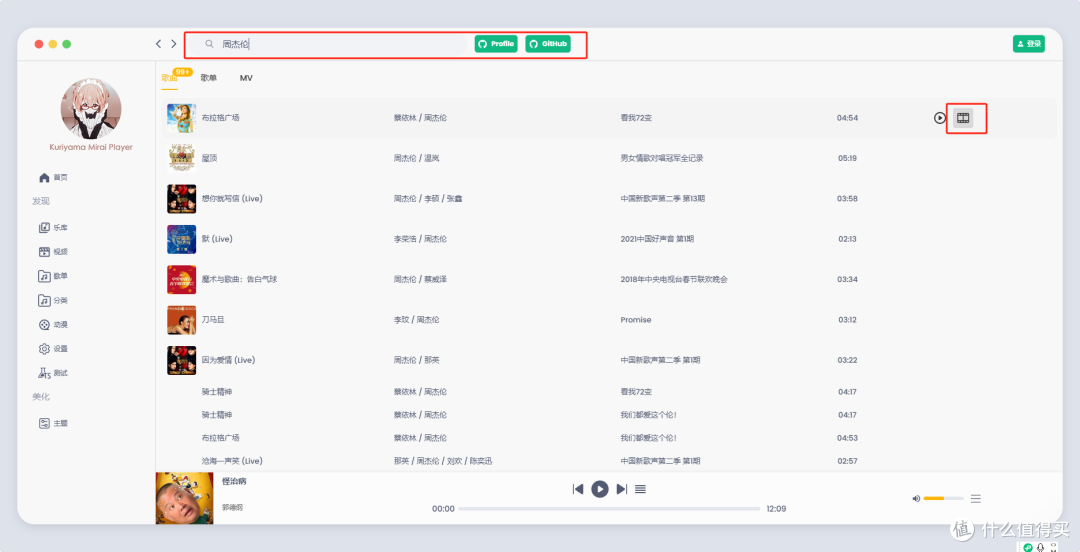Viewport: 1080px width, 552px height.
Task: Open the 视频 section in sidebar
Action: [54, 252]
